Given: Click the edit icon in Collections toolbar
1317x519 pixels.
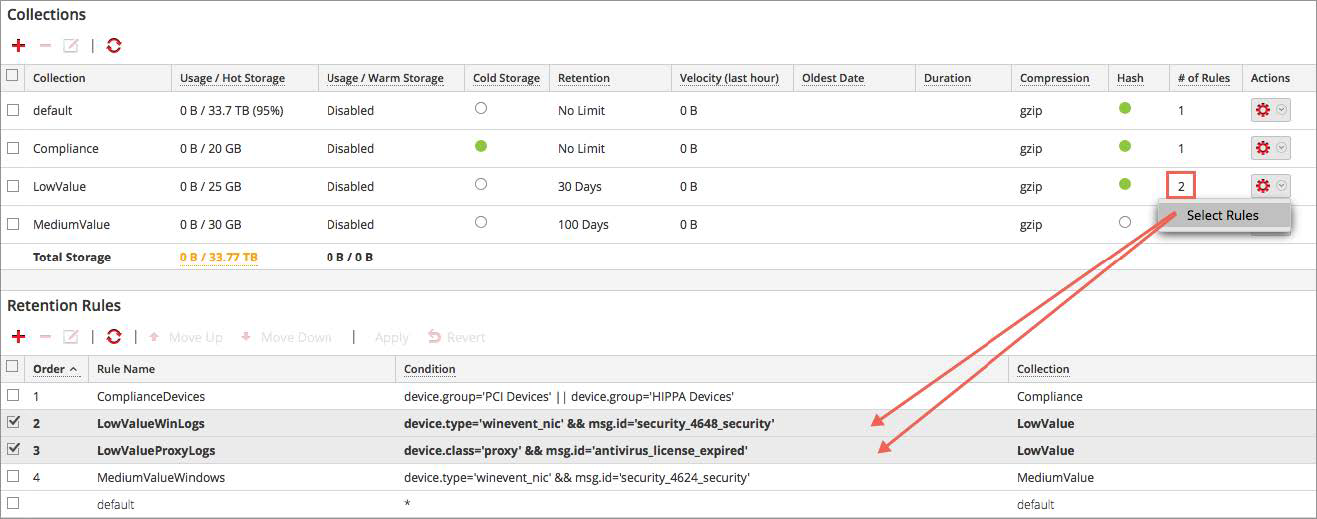Looking at the screenshot, I should tap(71, 46).
